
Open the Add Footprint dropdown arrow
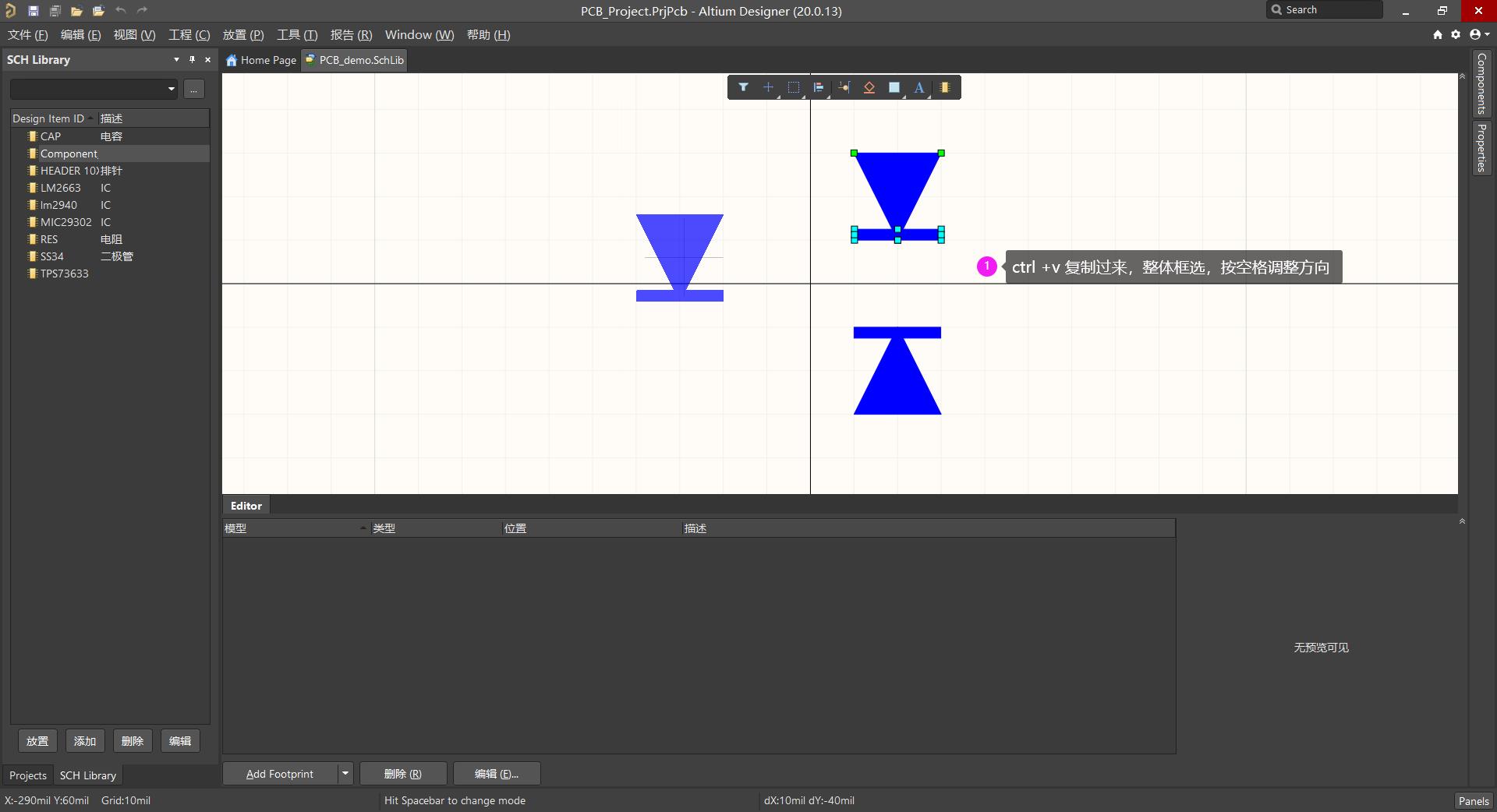coord(345,774)
